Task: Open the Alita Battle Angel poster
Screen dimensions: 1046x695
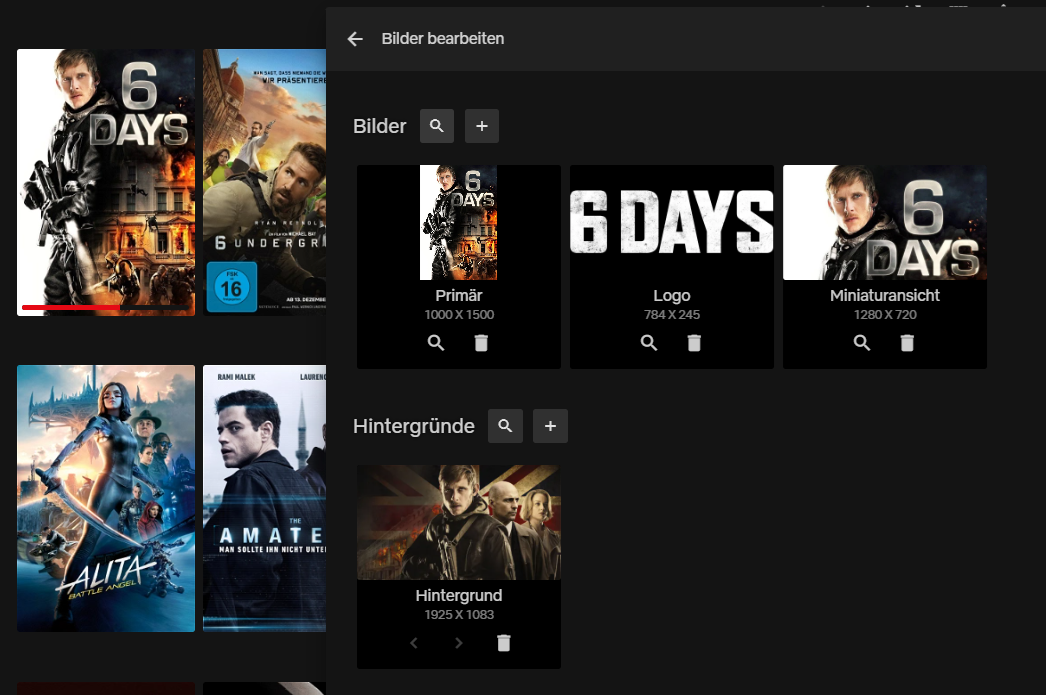Action: click(x=106, y=498)
